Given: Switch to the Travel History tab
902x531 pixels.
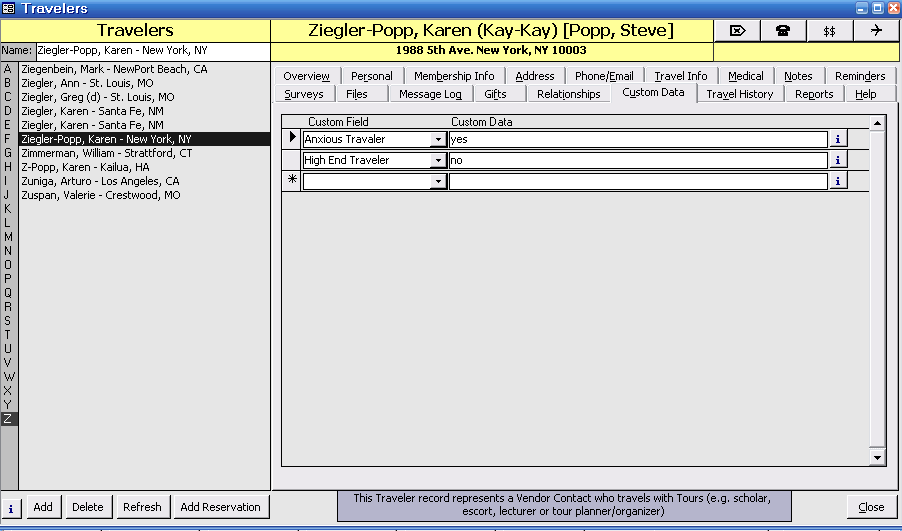Looking at the screenshot, I should pos(739,94).
